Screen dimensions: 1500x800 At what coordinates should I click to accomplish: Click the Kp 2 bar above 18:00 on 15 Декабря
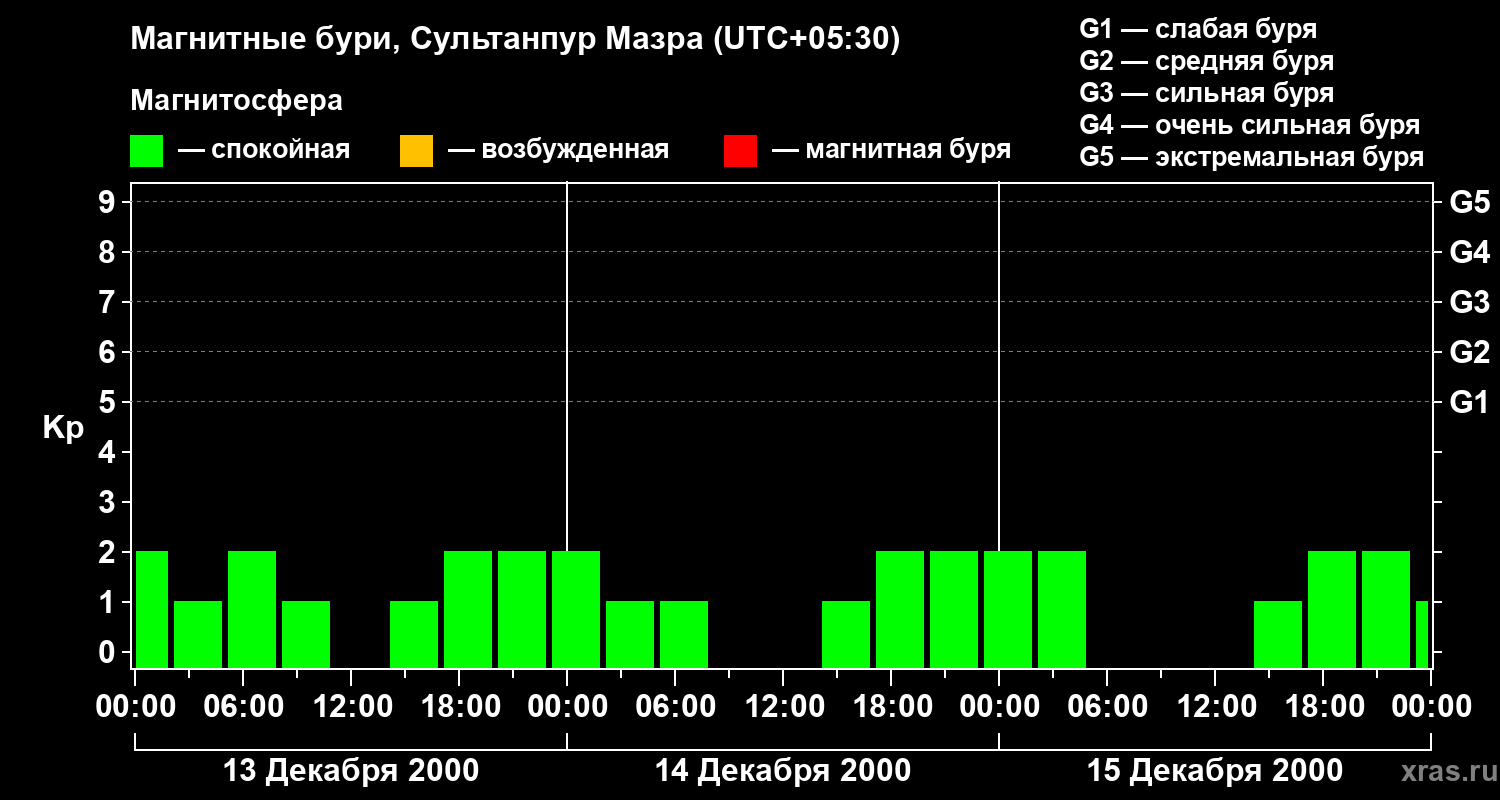[x=1332, y=609]
